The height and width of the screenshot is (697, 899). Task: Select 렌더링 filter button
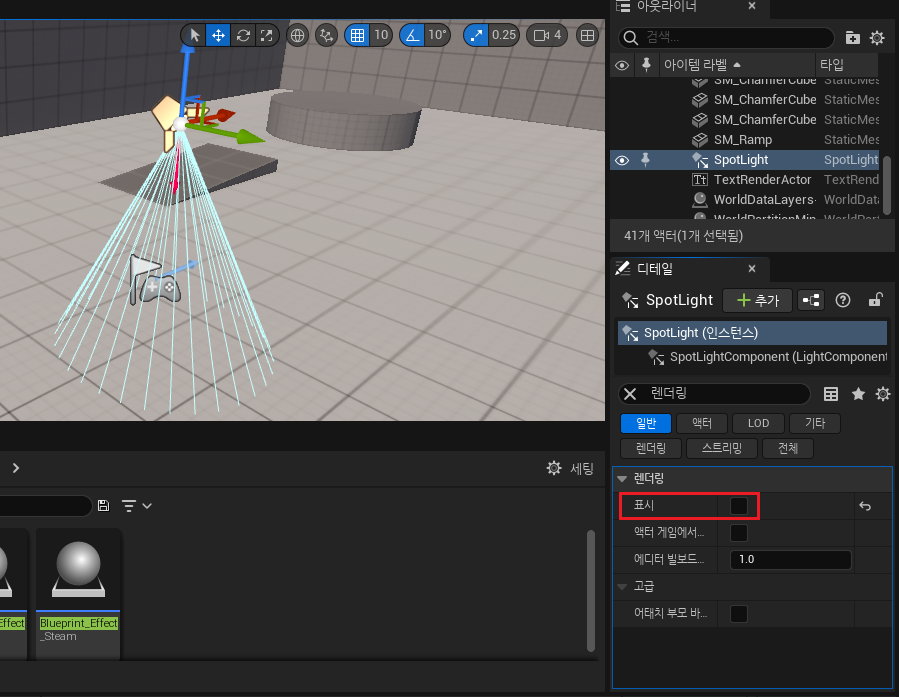coord(651,448)
